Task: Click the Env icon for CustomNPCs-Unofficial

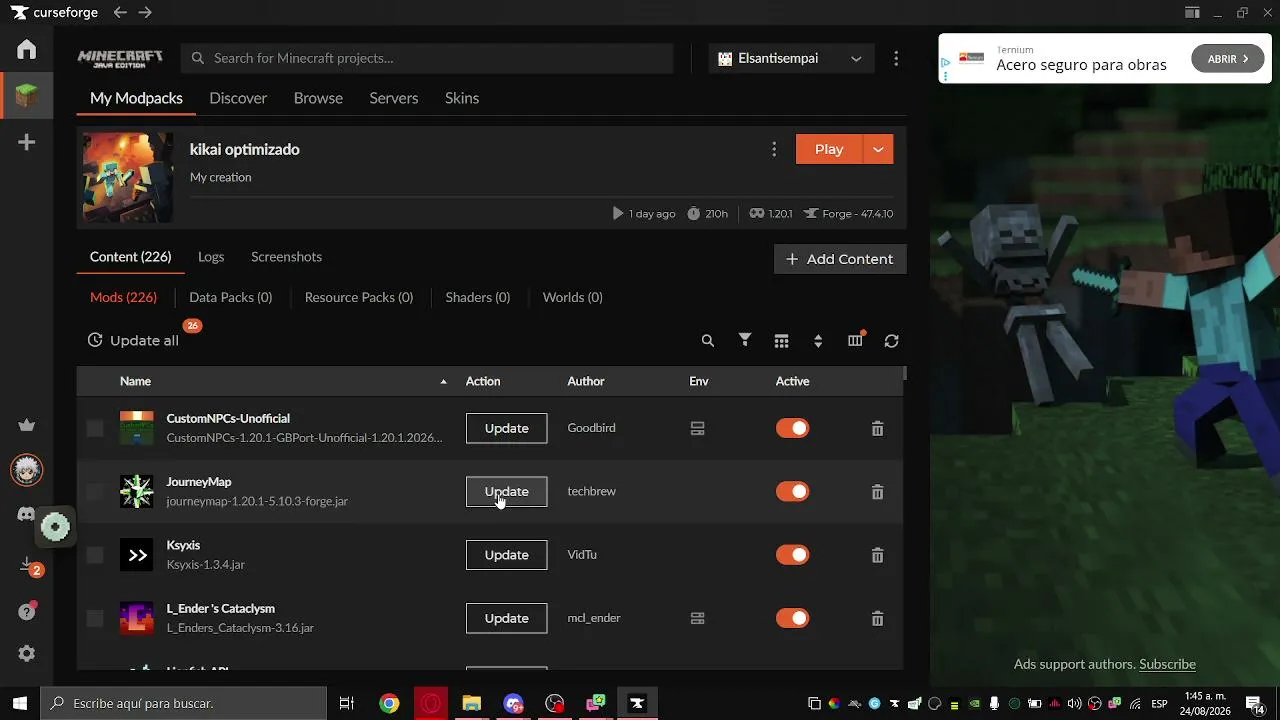Action: [698, 429]
